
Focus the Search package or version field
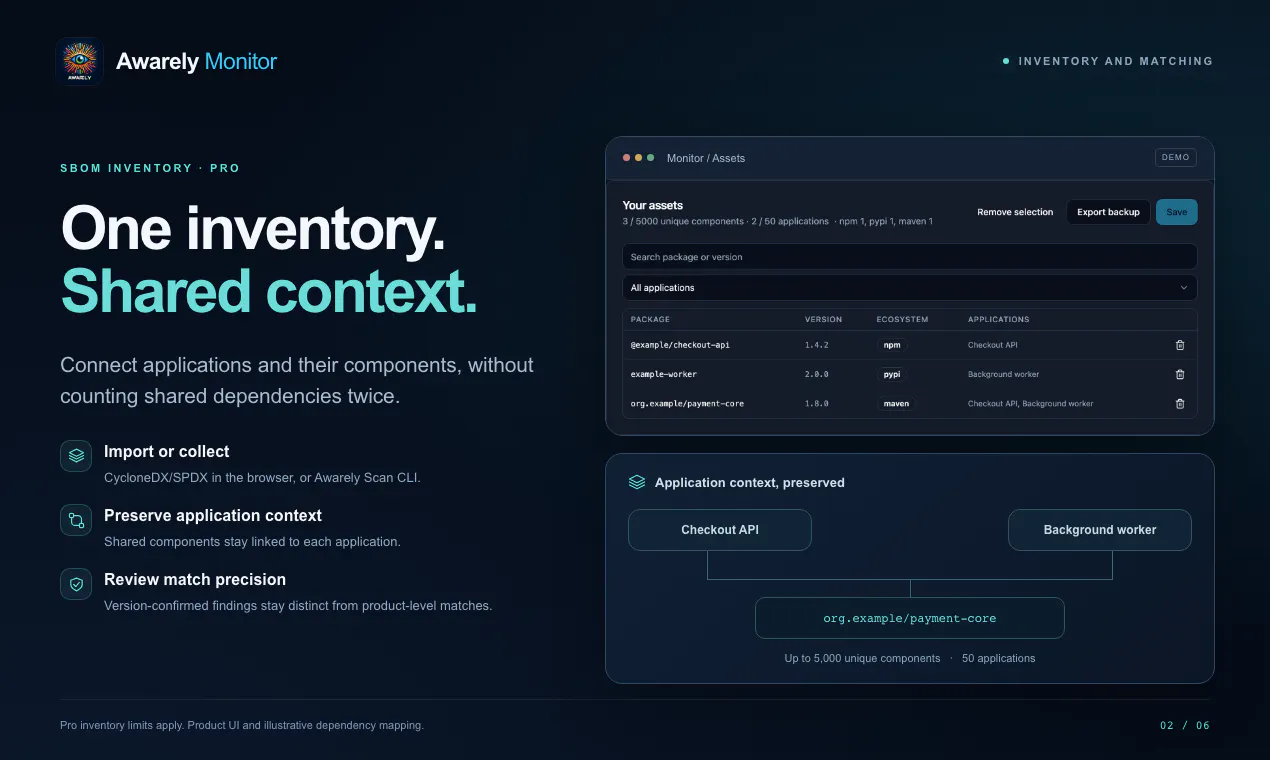point(909,257)
